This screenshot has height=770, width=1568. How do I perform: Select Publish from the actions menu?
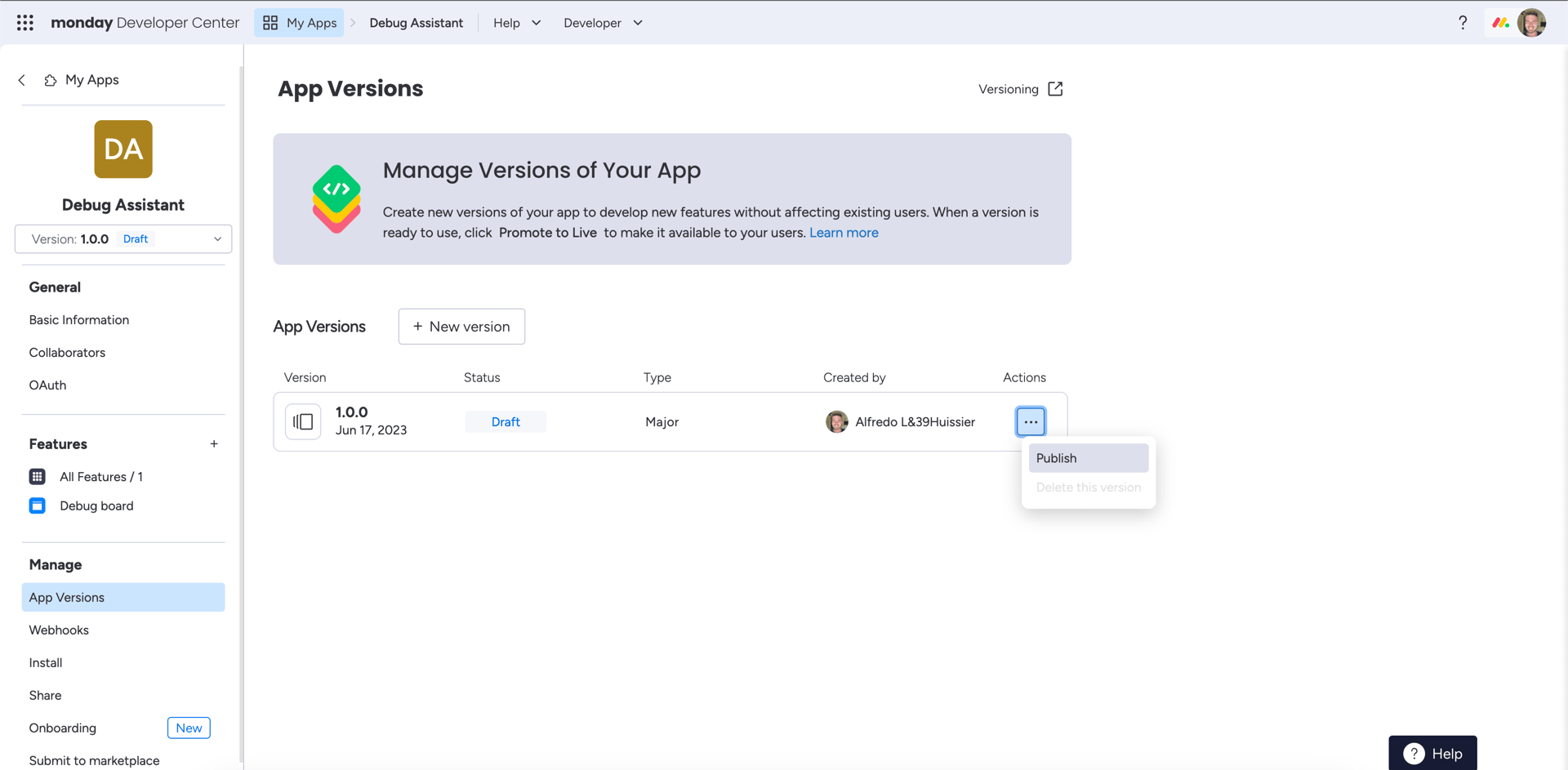(x=1089, y=458)
